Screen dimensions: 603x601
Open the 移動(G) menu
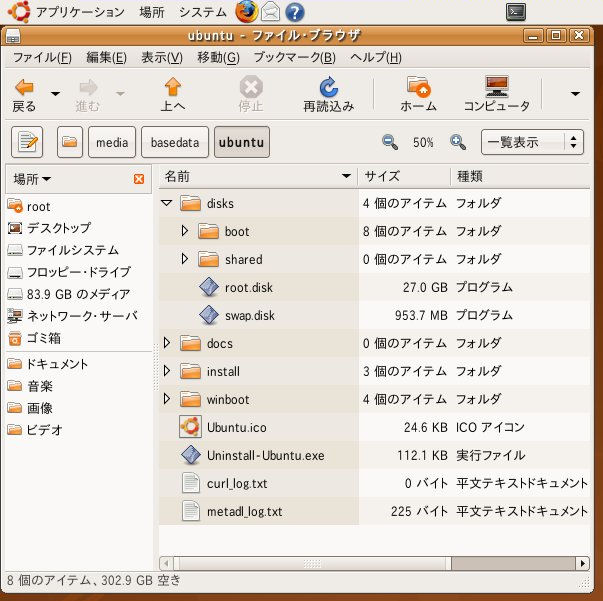click(218, 58)
